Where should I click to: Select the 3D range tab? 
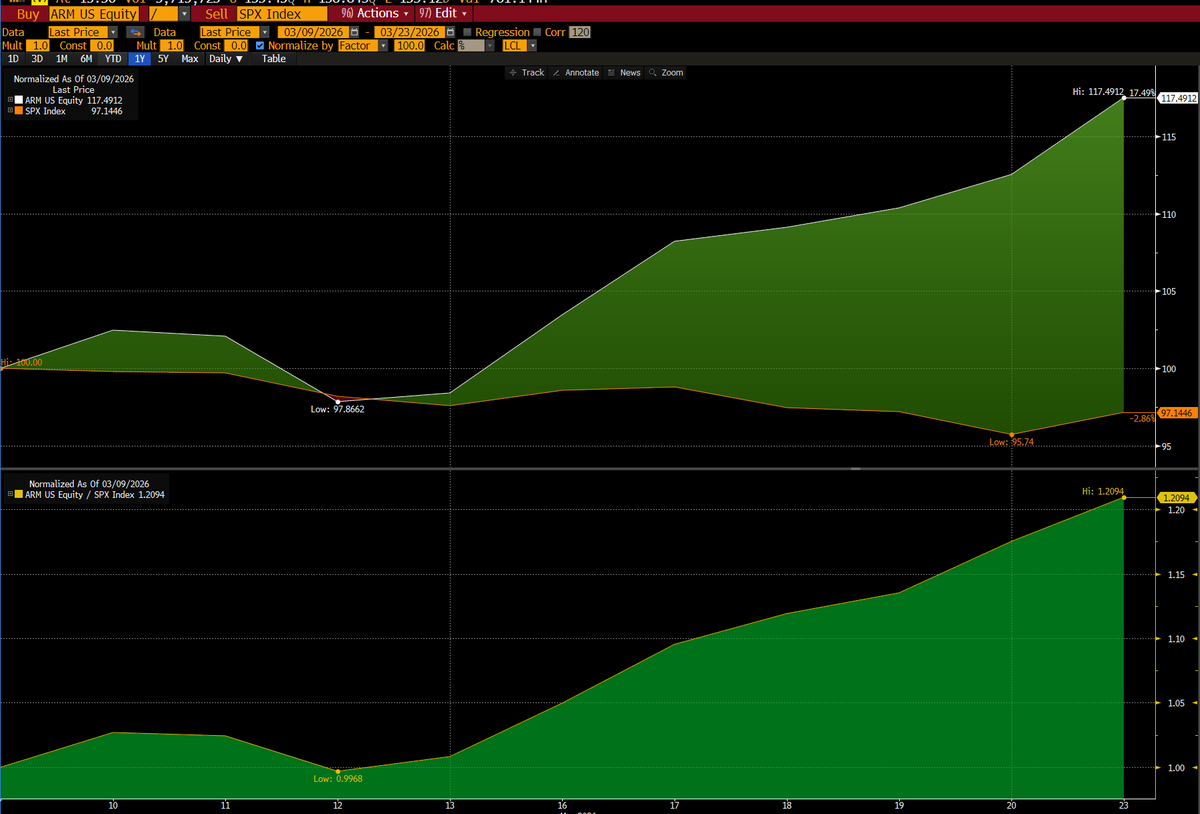(x=37, y=59)
